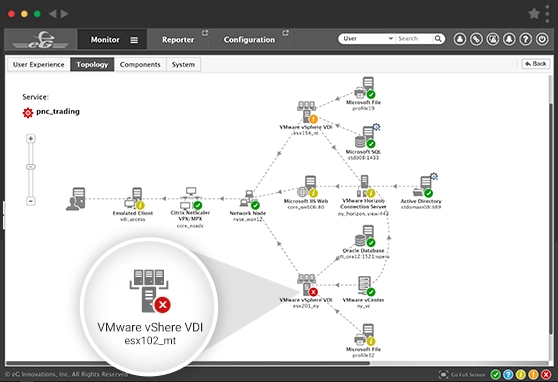Zoom out with the minus button
Image resolution: width=558 pixels, height=382 pixels.
[x=31, y=201]
